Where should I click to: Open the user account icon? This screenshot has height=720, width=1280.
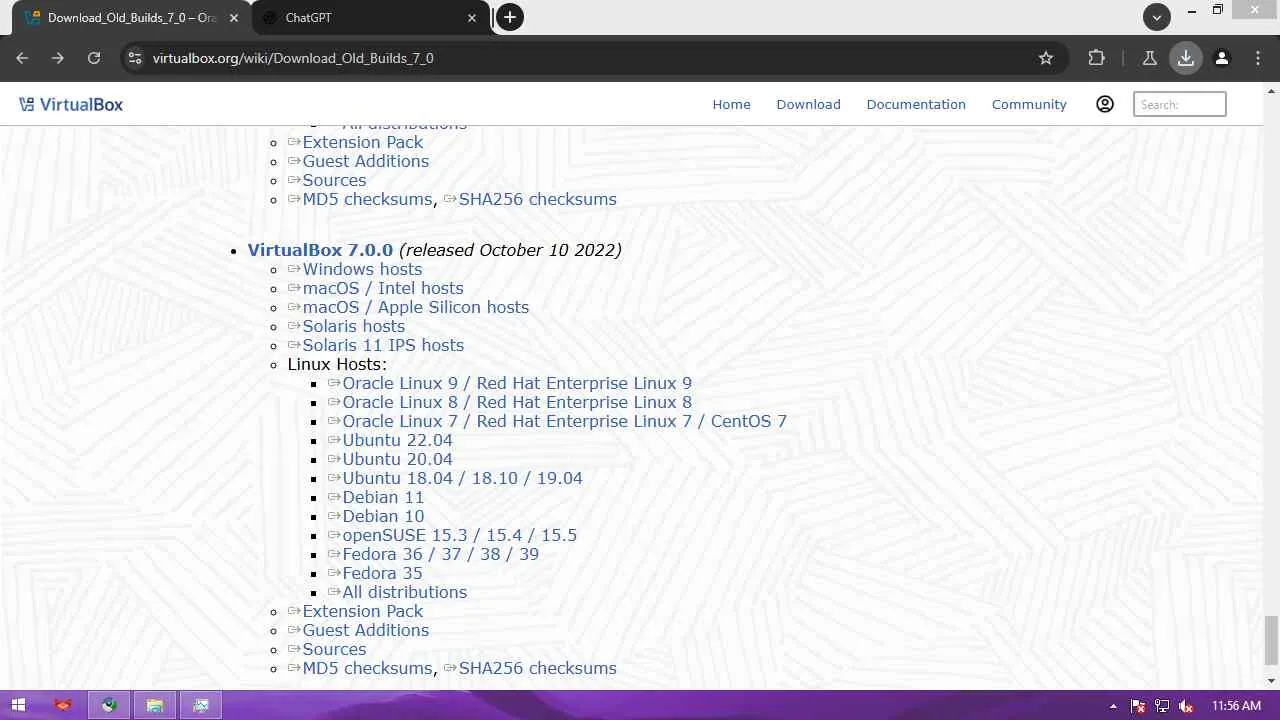[x=1105, y=104]
